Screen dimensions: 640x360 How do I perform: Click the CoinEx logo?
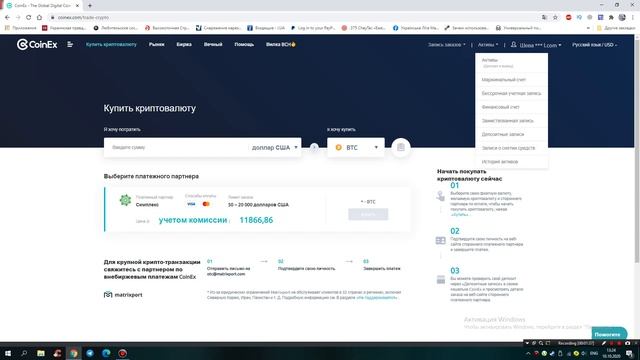37,44
